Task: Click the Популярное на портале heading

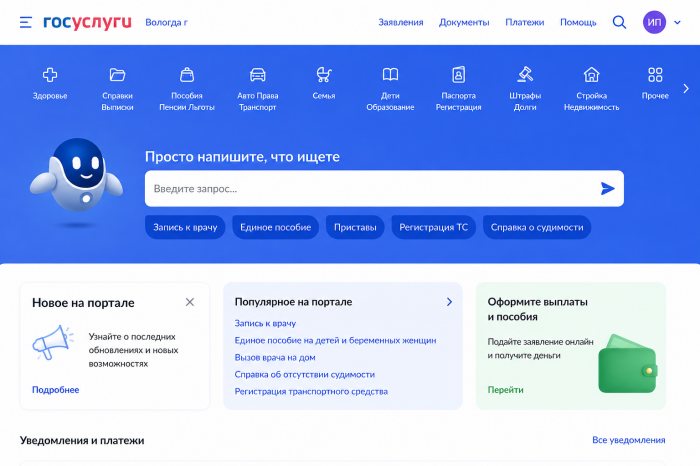Action: (x=293, y=302)
